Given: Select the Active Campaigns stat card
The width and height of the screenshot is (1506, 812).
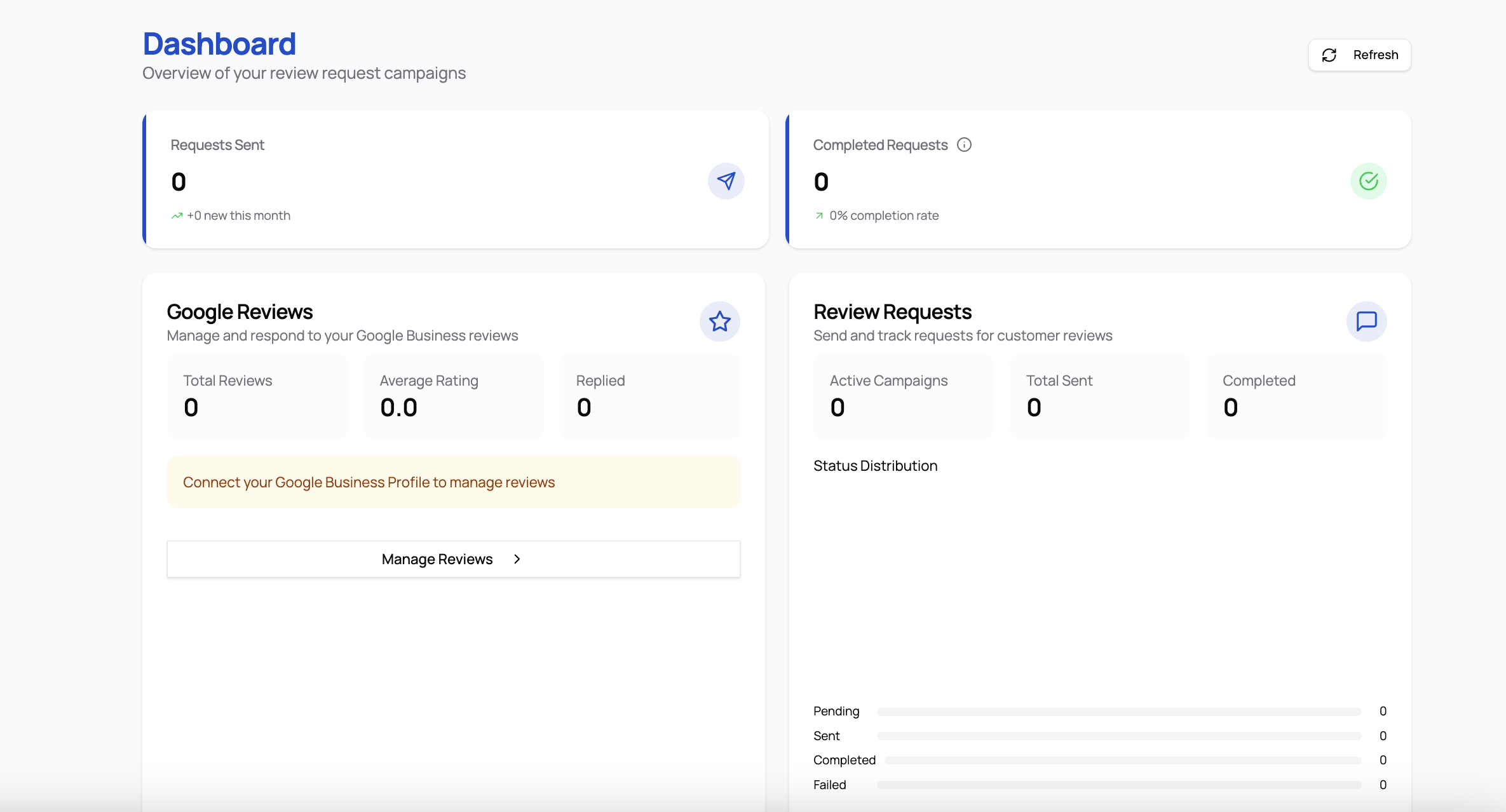Looking at the screenshot, I should (903, 396).
